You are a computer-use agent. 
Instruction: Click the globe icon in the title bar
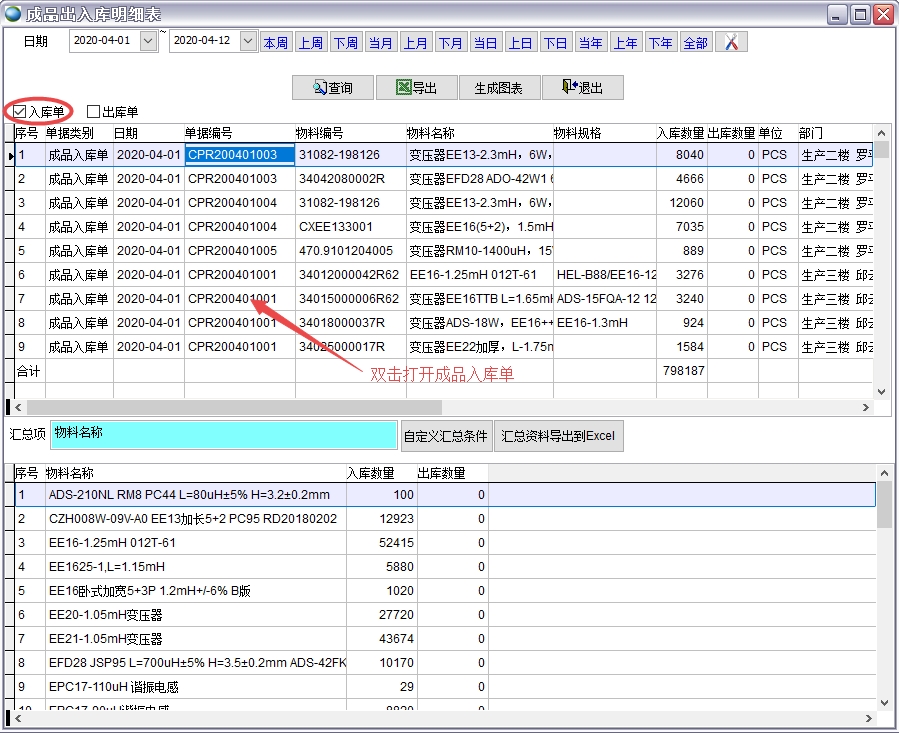tap(13, 14)
